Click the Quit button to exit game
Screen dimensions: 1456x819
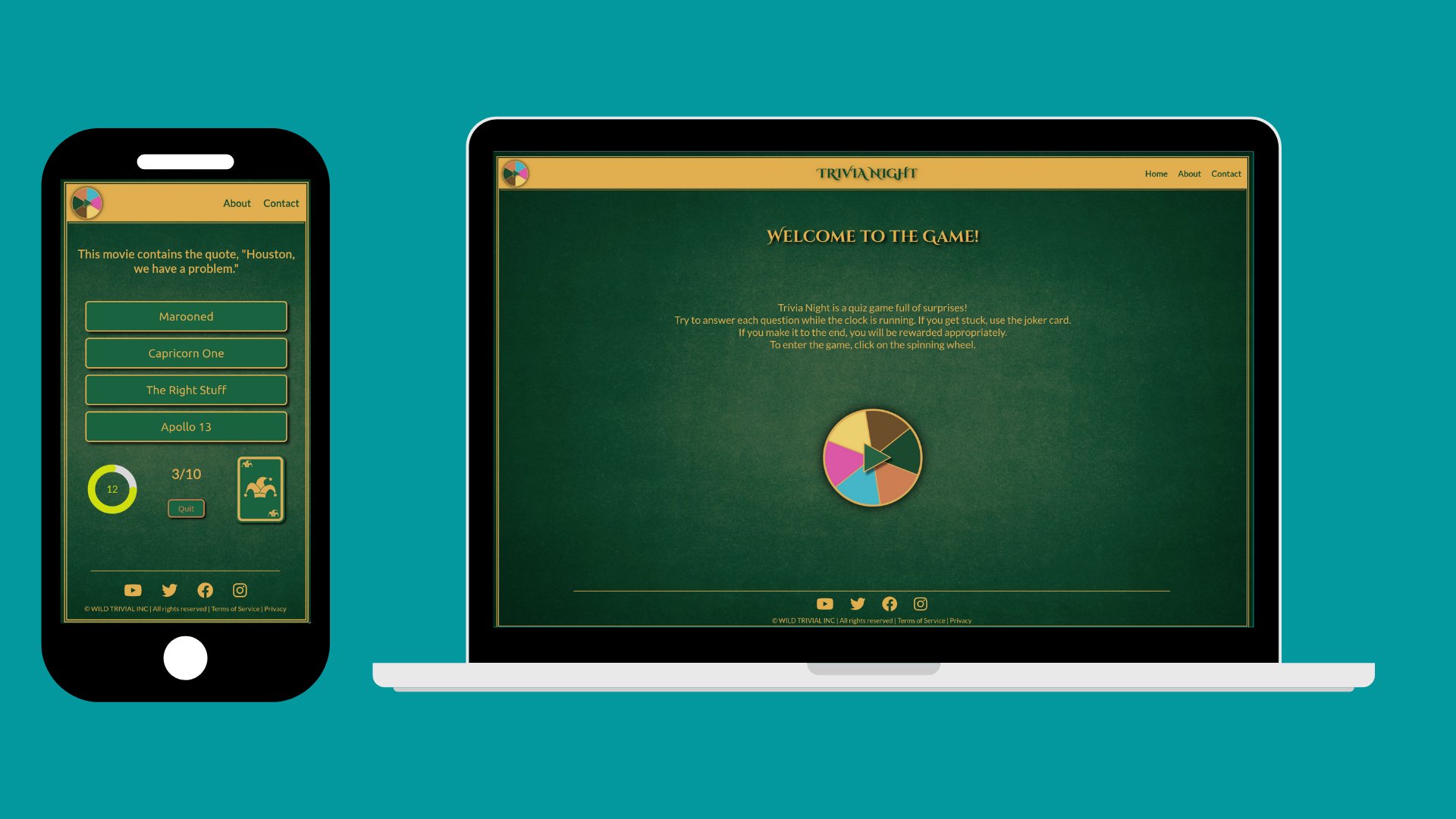[x=185, y=508]
